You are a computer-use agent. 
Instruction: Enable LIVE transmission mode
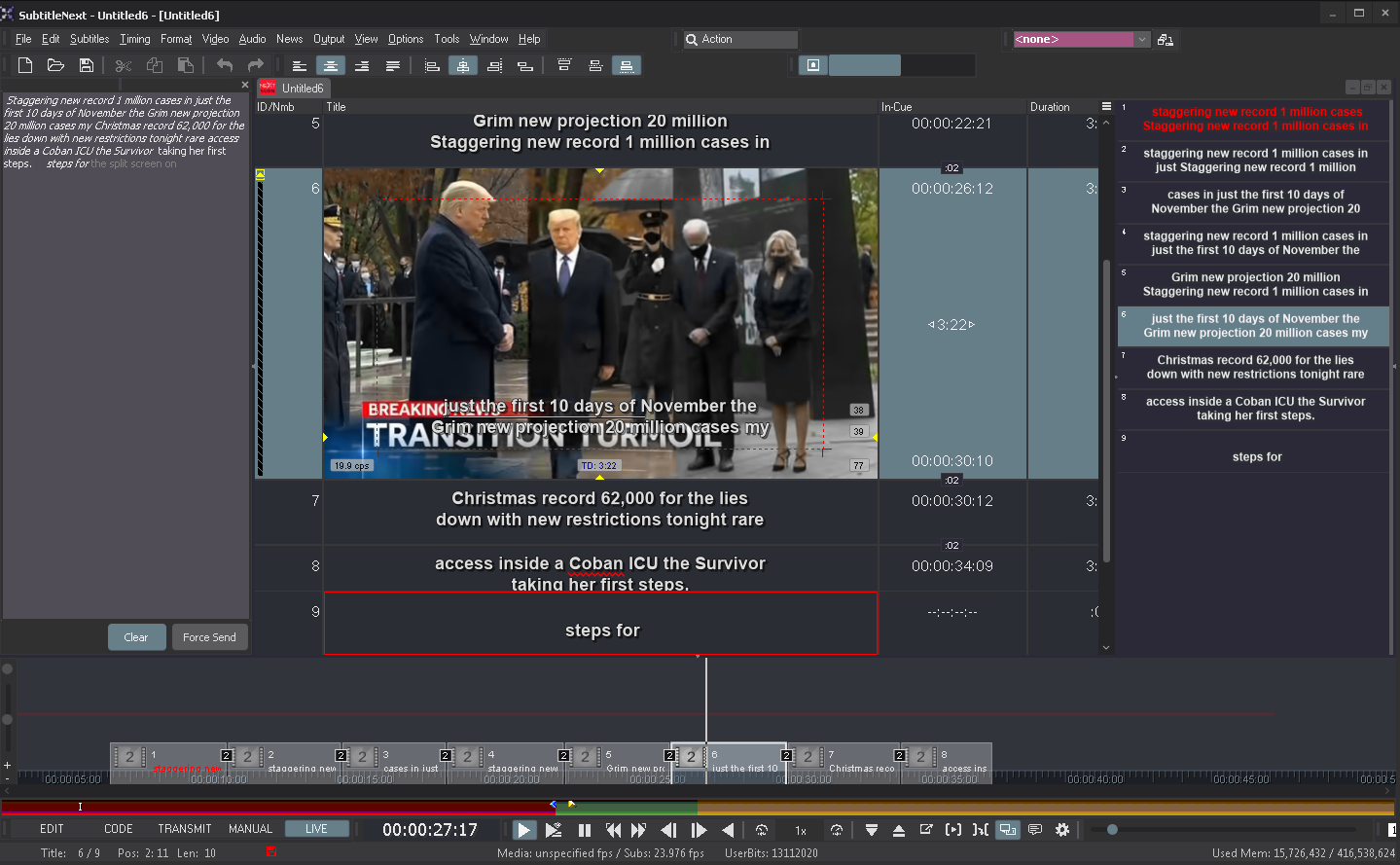click(x=316, y=829)
